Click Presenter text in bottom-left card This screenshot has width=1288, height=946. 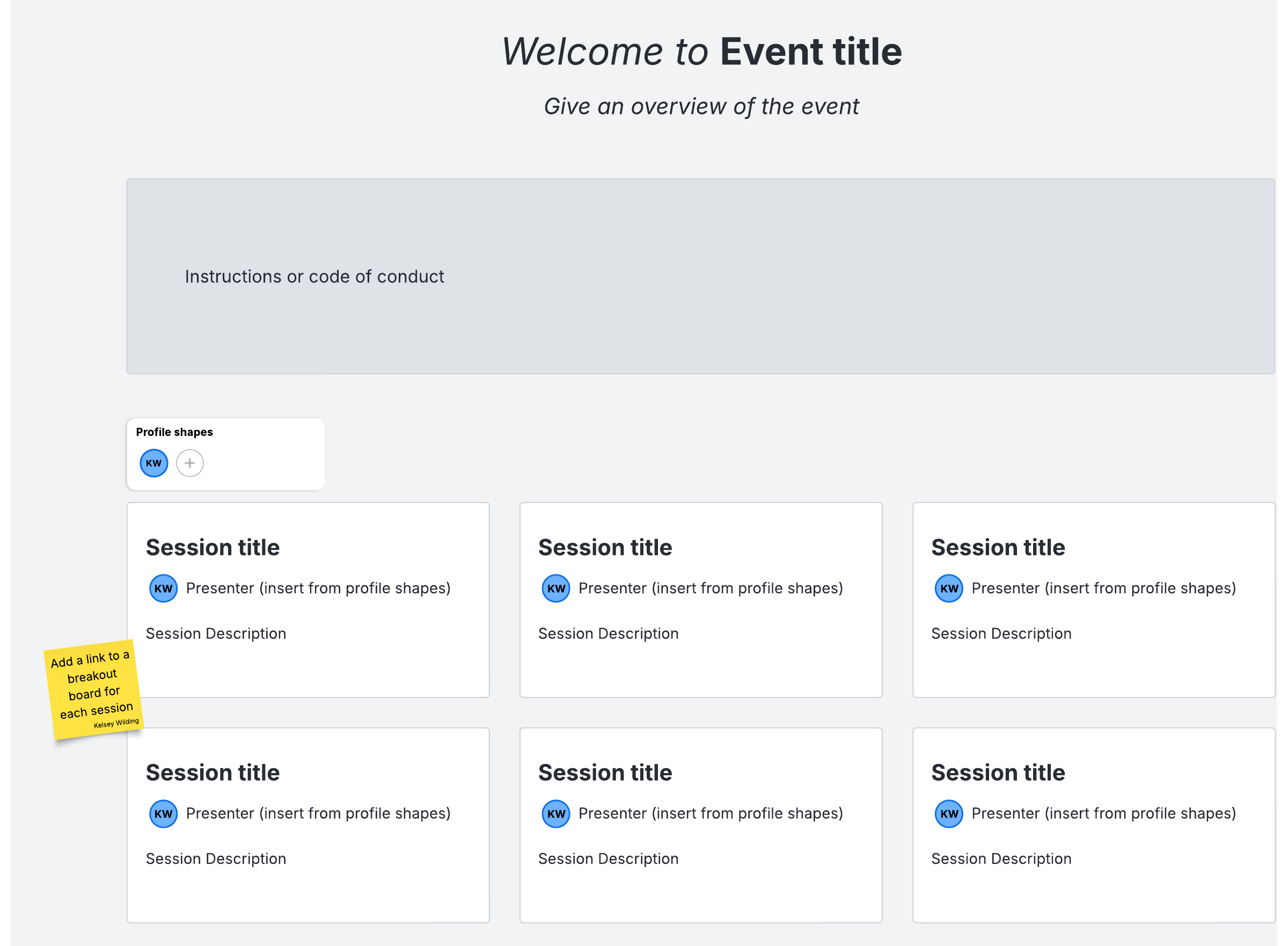tap(318, 813)
